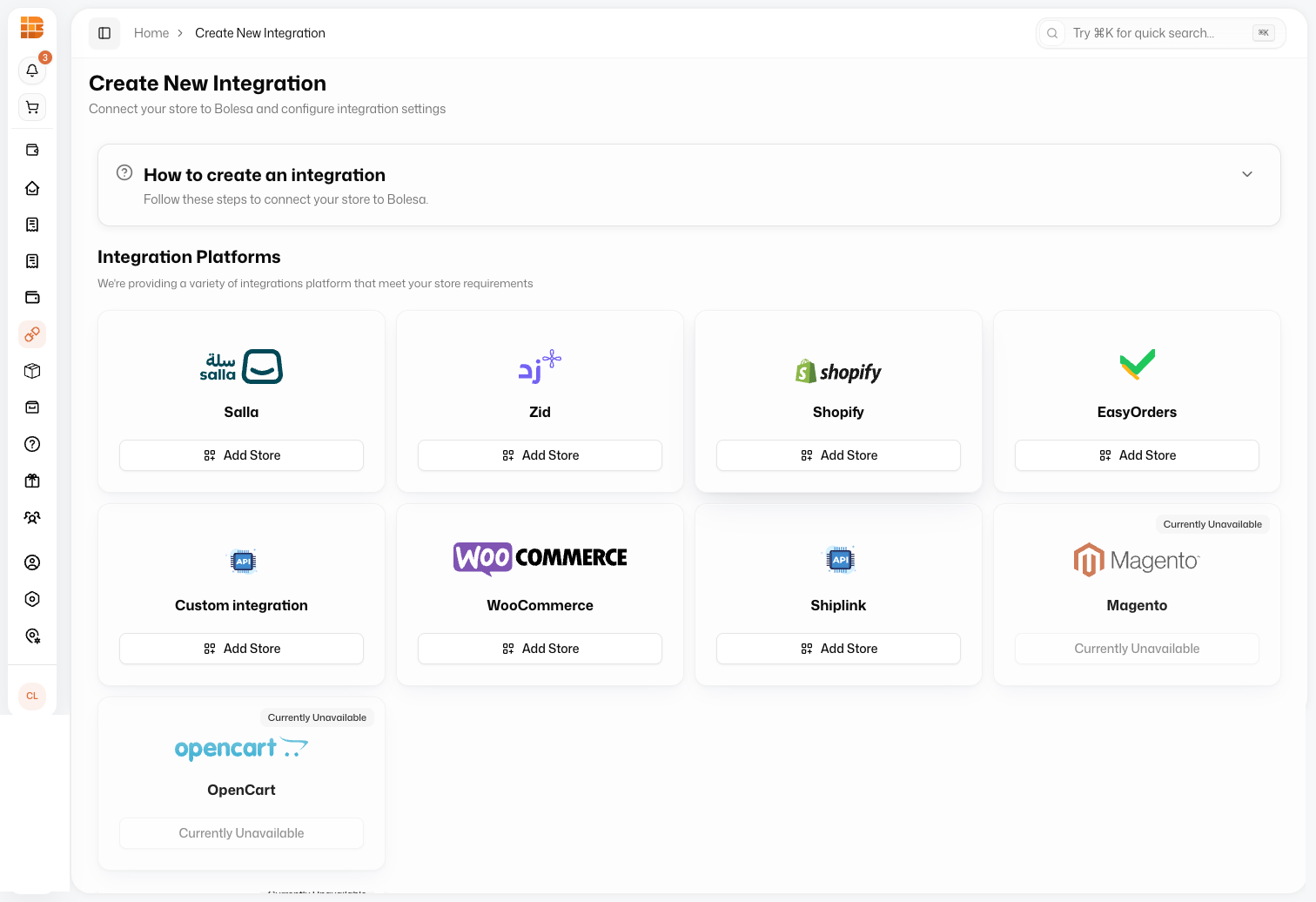
Task: Open the box package icon
Action: (32, 371)
